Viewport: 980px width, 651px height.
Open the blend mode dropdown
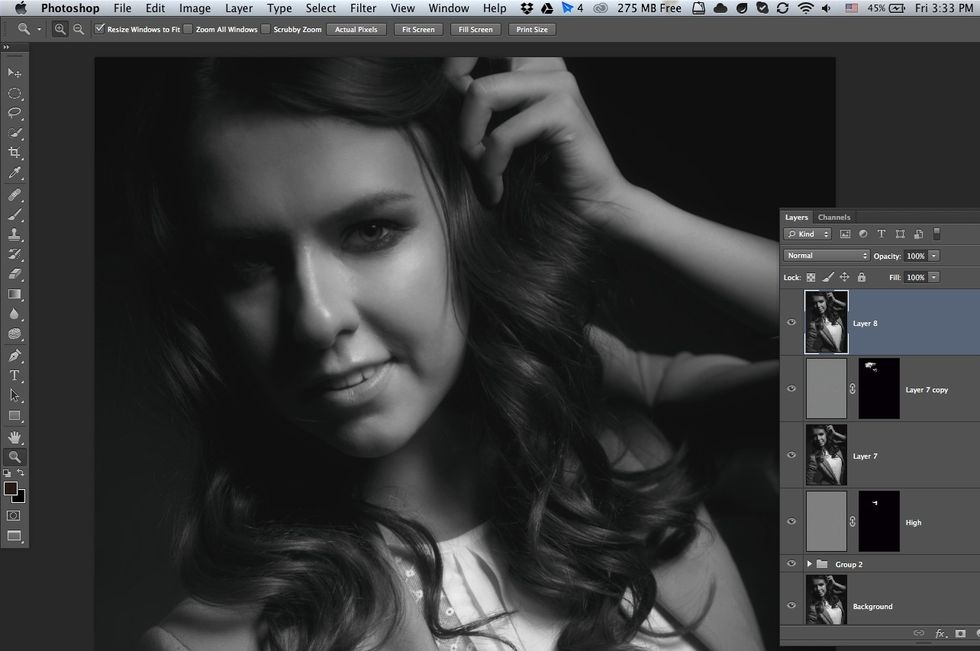coord(826,255)
